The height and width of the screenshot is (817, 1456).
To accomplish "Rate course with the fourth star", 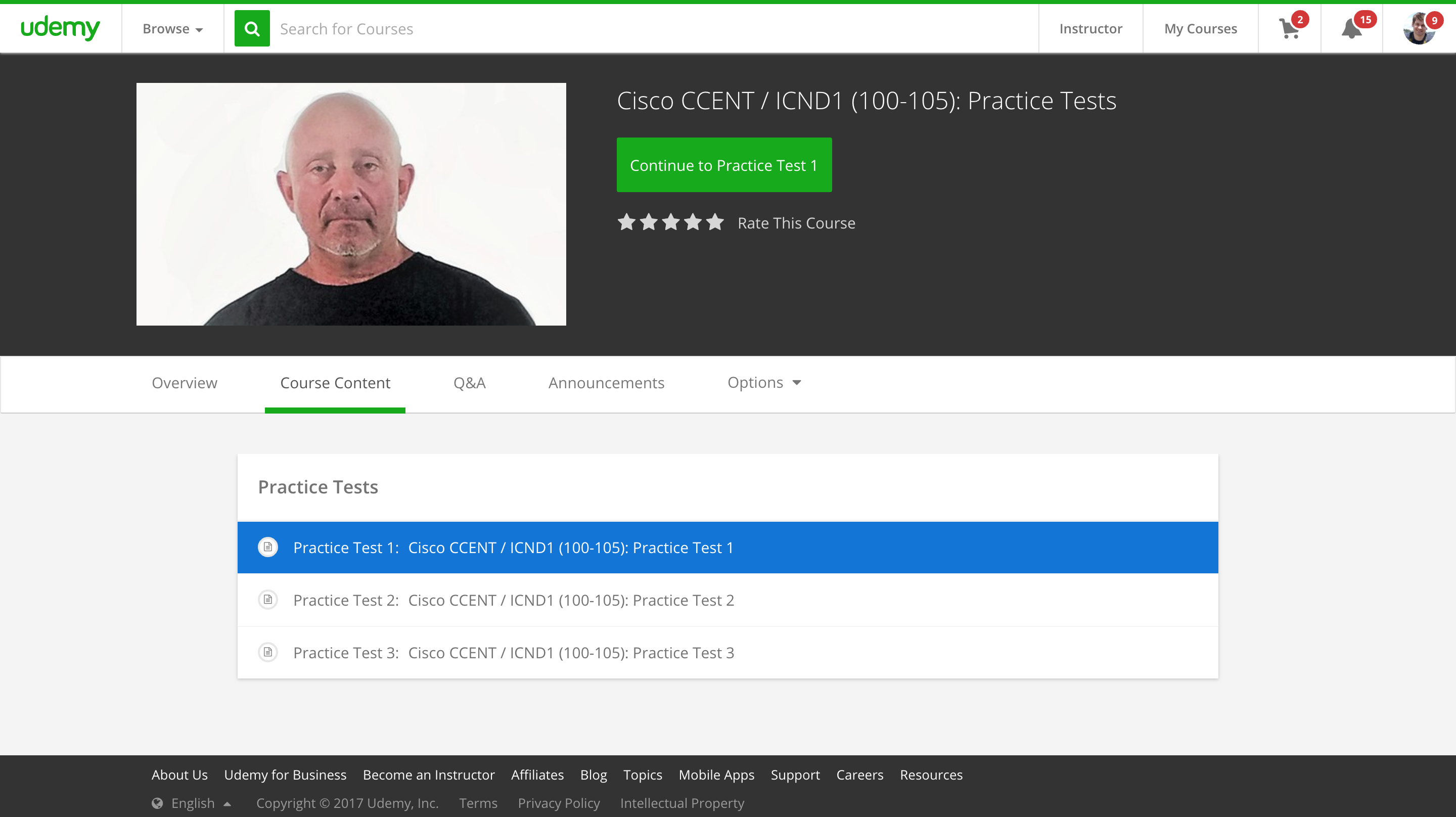I will [x=693, y=222].
